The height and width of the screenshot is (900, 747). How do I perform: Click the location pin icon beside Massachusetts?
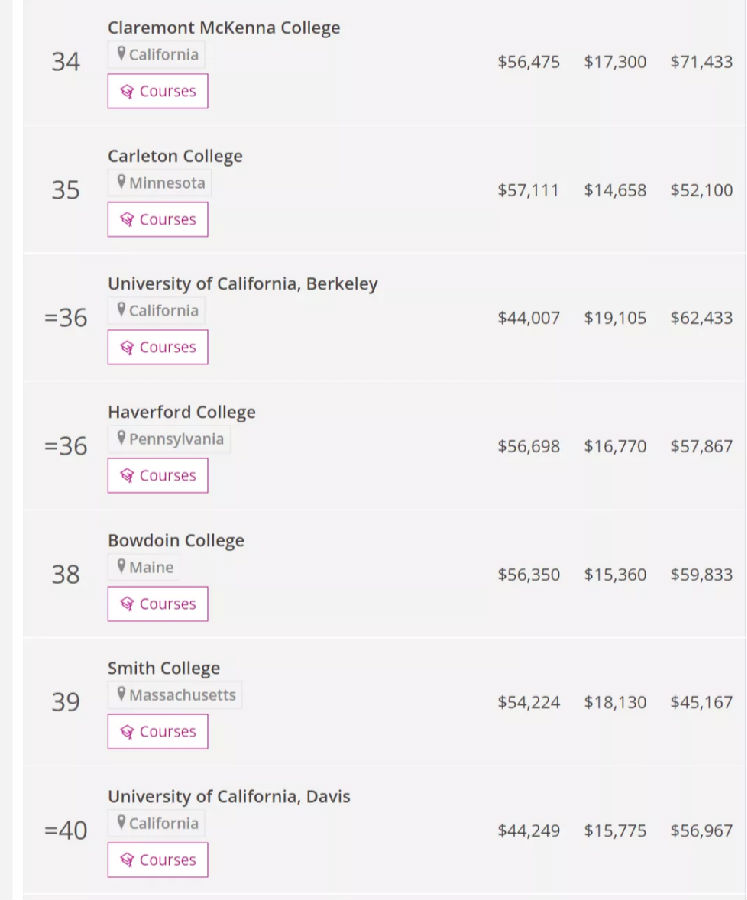coord(122,695)
